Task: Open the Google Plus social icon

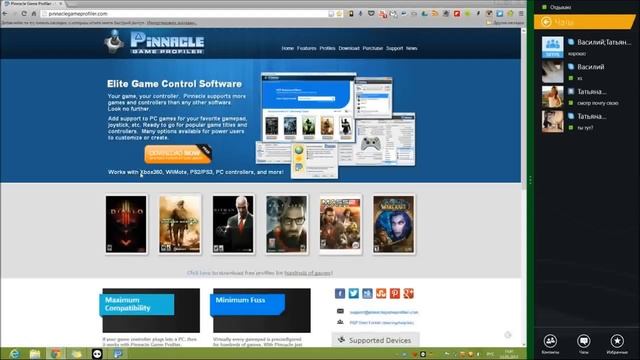Action: coord(409,293)
